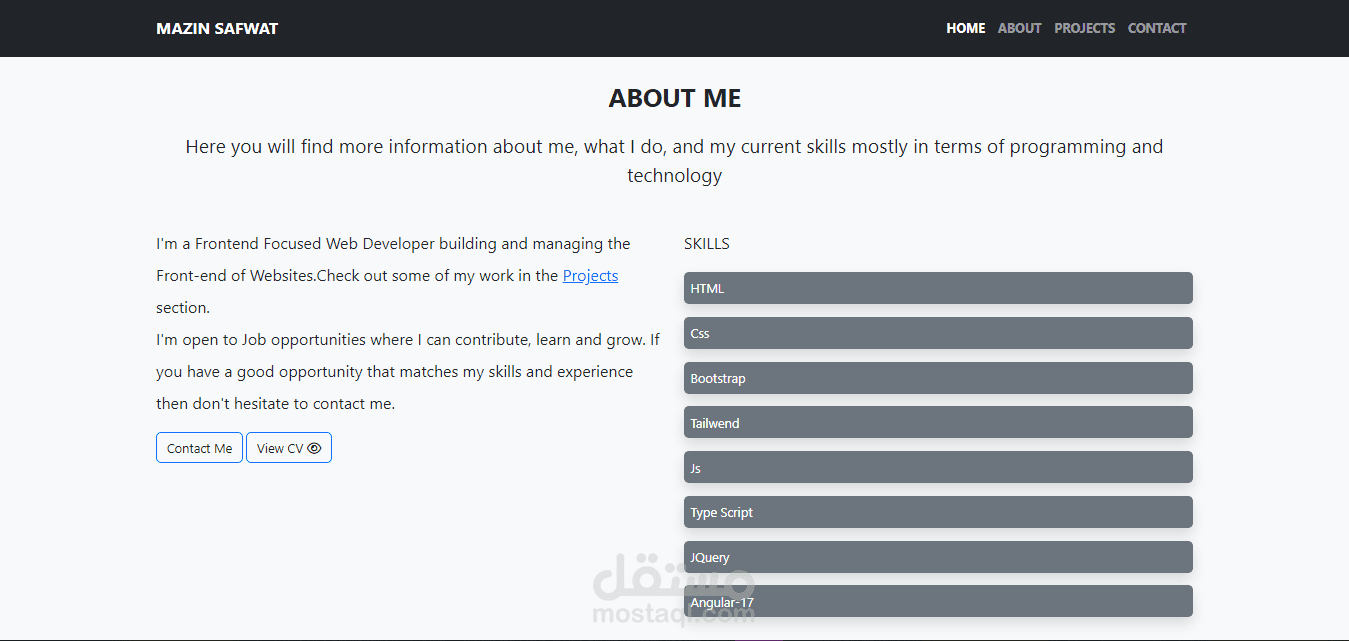This screenshot has height=641, width=1349.
Task: Click the mostaql watermark logo
Action: pos(673,590)
